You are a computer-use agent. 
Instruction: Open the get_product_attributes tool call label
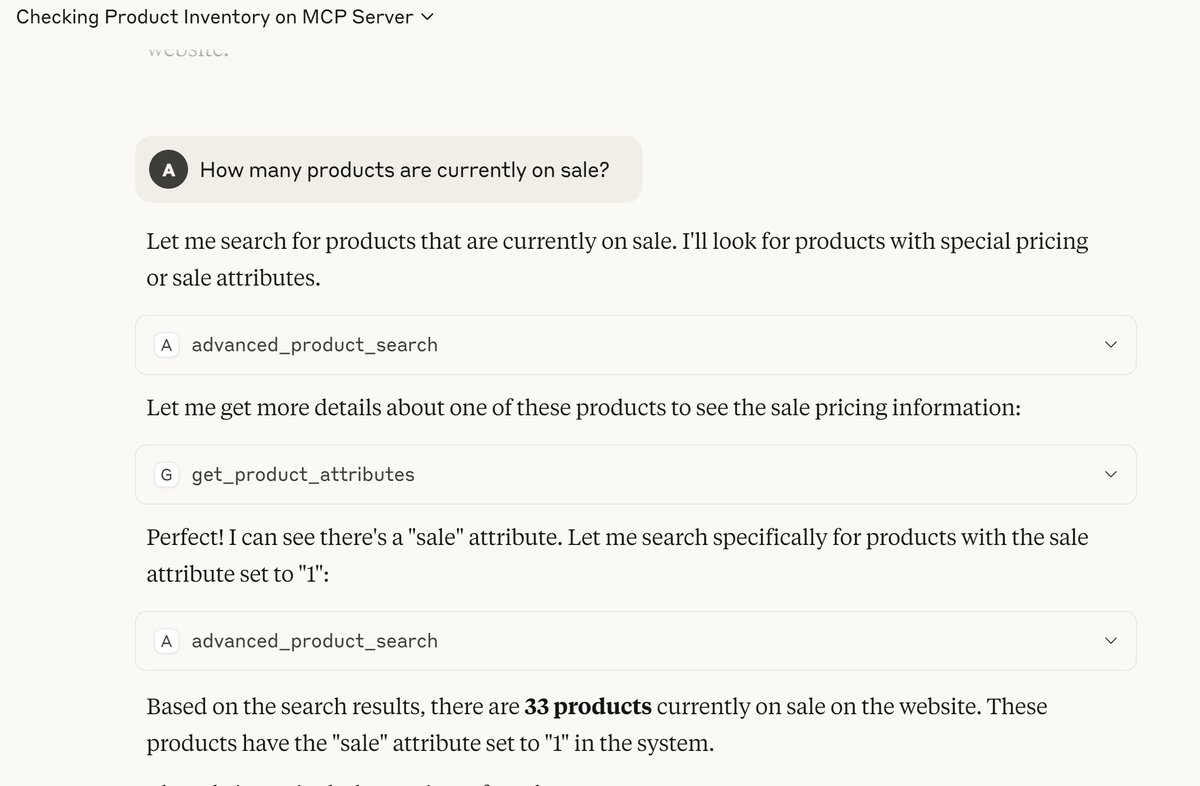pos(302,475)
